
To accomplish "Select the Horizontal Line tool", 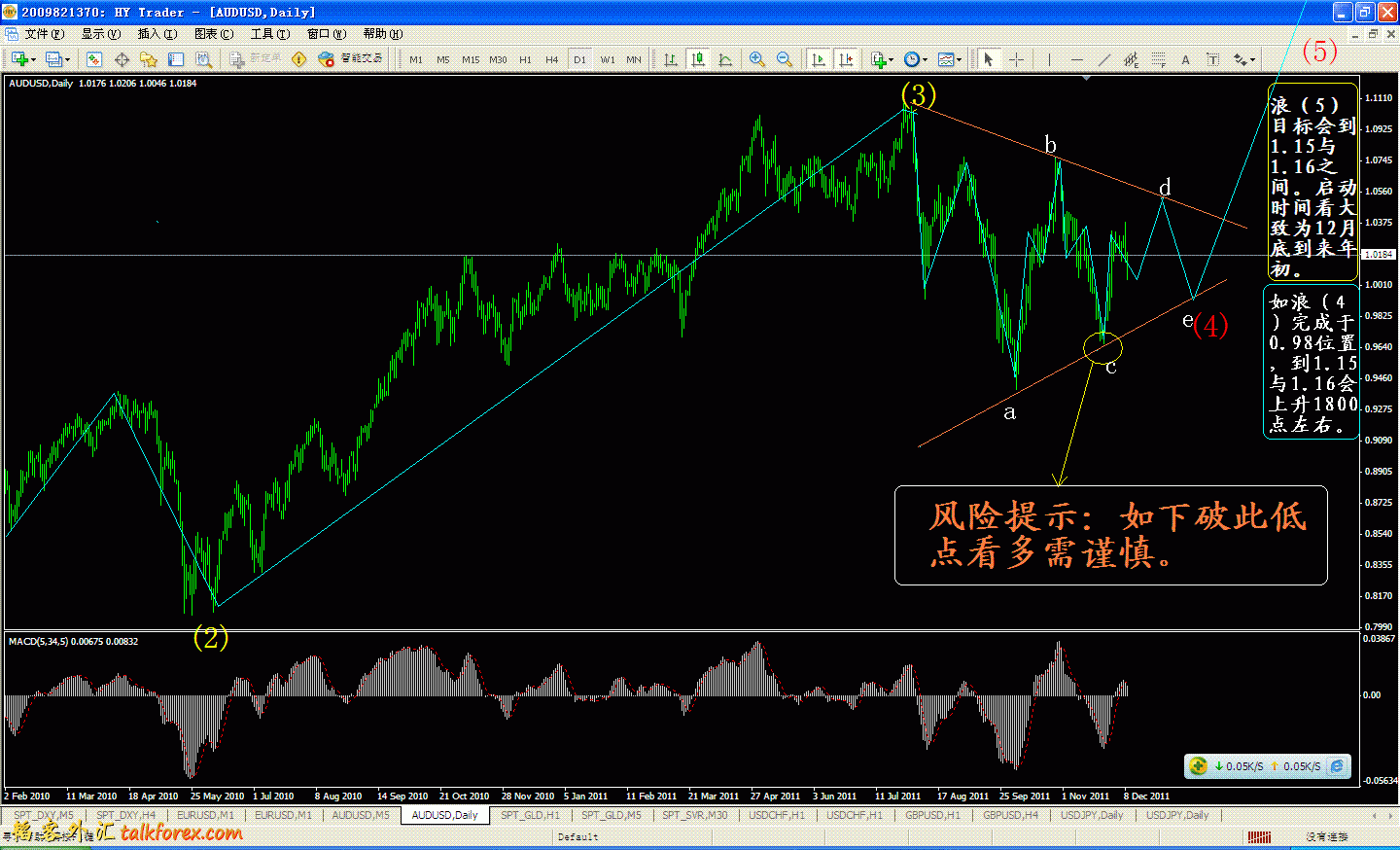I will click(x=1076, y=59).
